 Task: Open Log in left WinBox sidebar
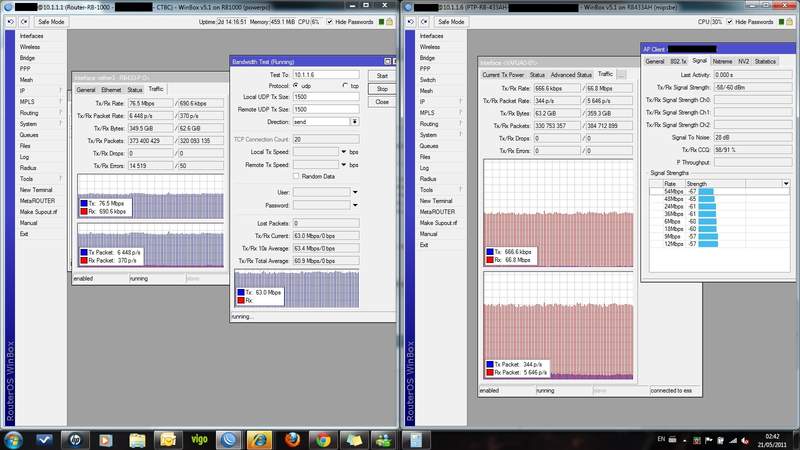[x=24, y=157]
